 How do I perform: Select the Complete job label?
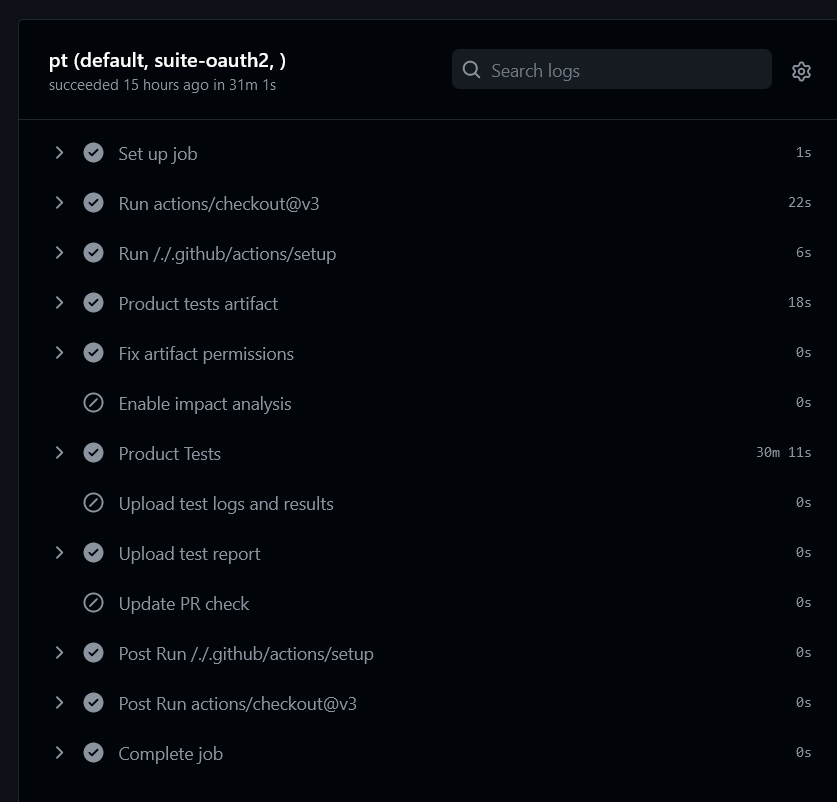[x=171, y=754]
